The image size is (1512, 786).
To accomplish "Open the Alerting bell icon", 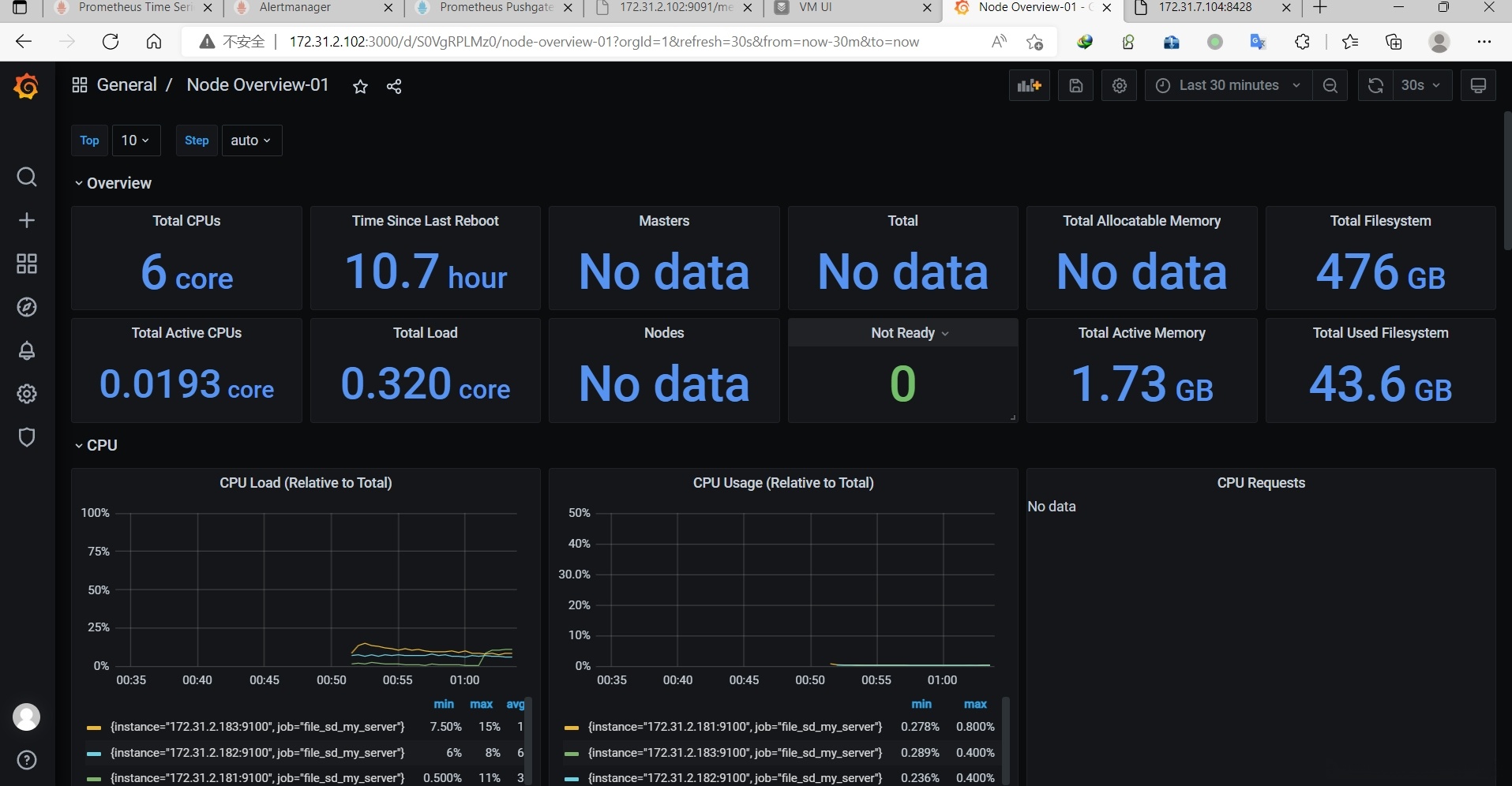I will click(x=26, y=350).
